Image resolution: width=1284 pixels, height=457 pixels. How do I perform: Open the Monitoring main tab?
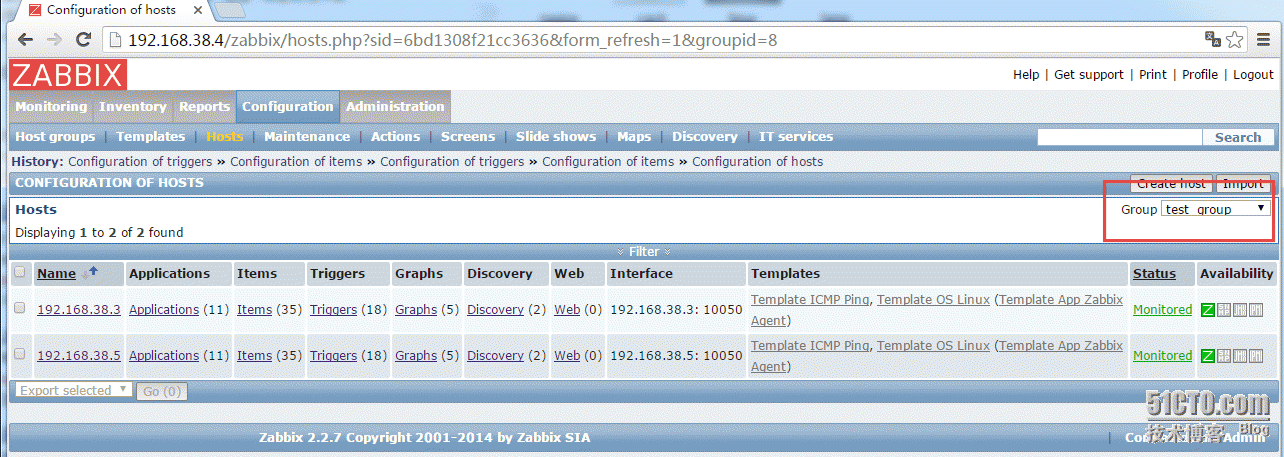tap(51, 106)
